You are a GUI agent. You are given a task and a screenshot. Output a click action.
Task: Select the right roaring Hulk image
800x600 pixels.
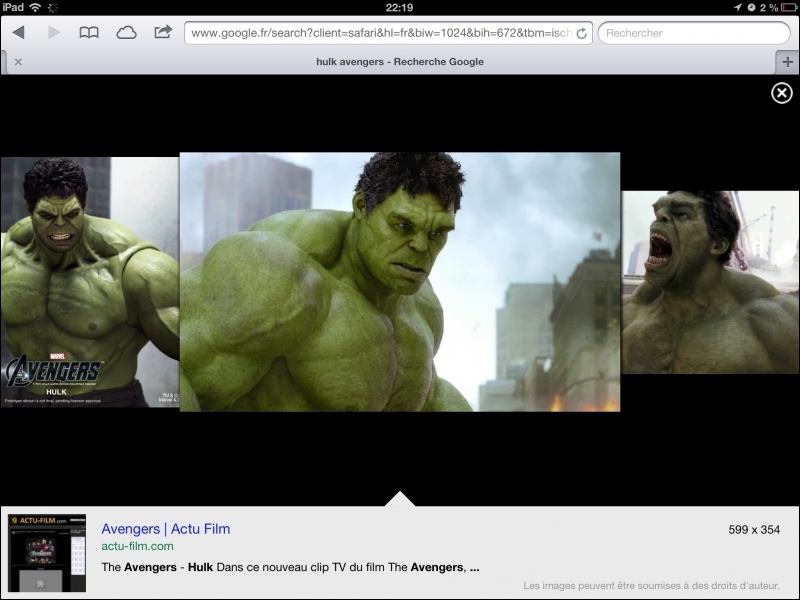pos(710,282)
